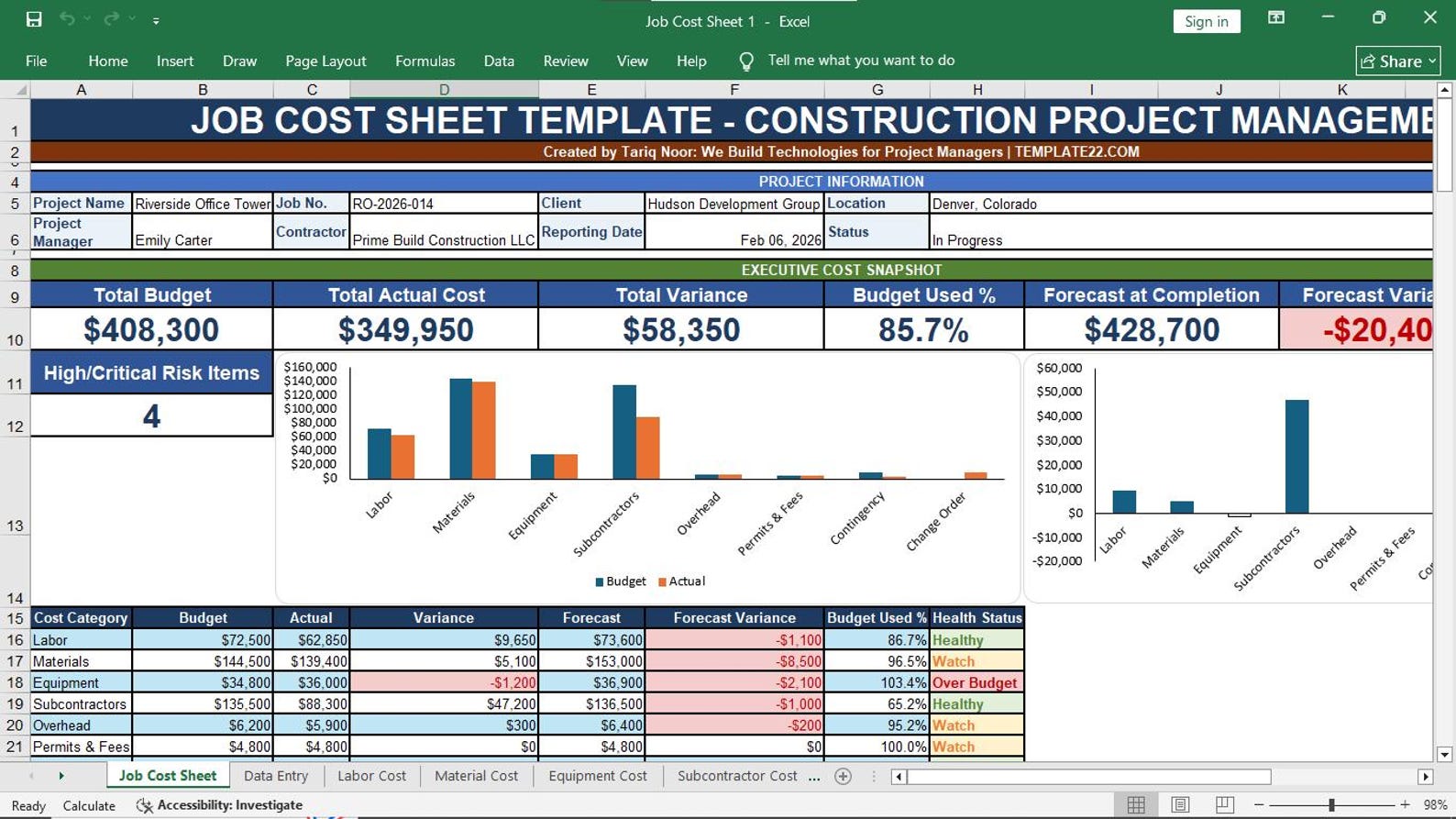Click horizontal scrollbar left arrow

pyautogui.click(x=899, y=777)
